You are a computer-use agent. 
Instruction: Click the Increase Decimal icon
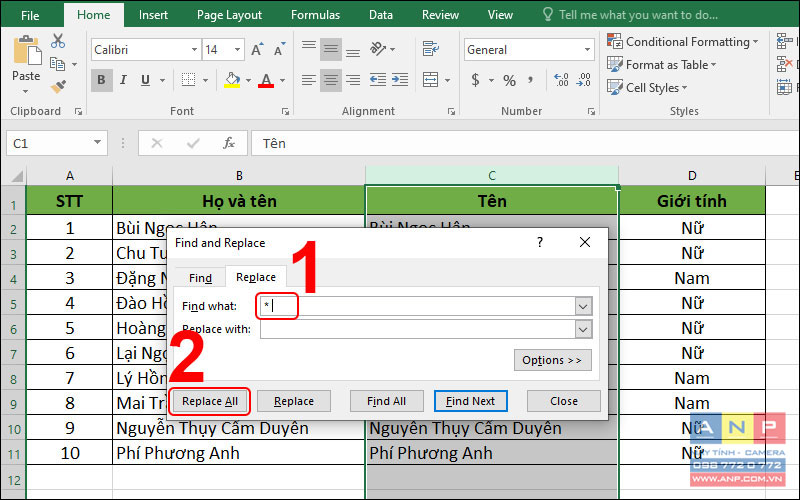(561, 80)
